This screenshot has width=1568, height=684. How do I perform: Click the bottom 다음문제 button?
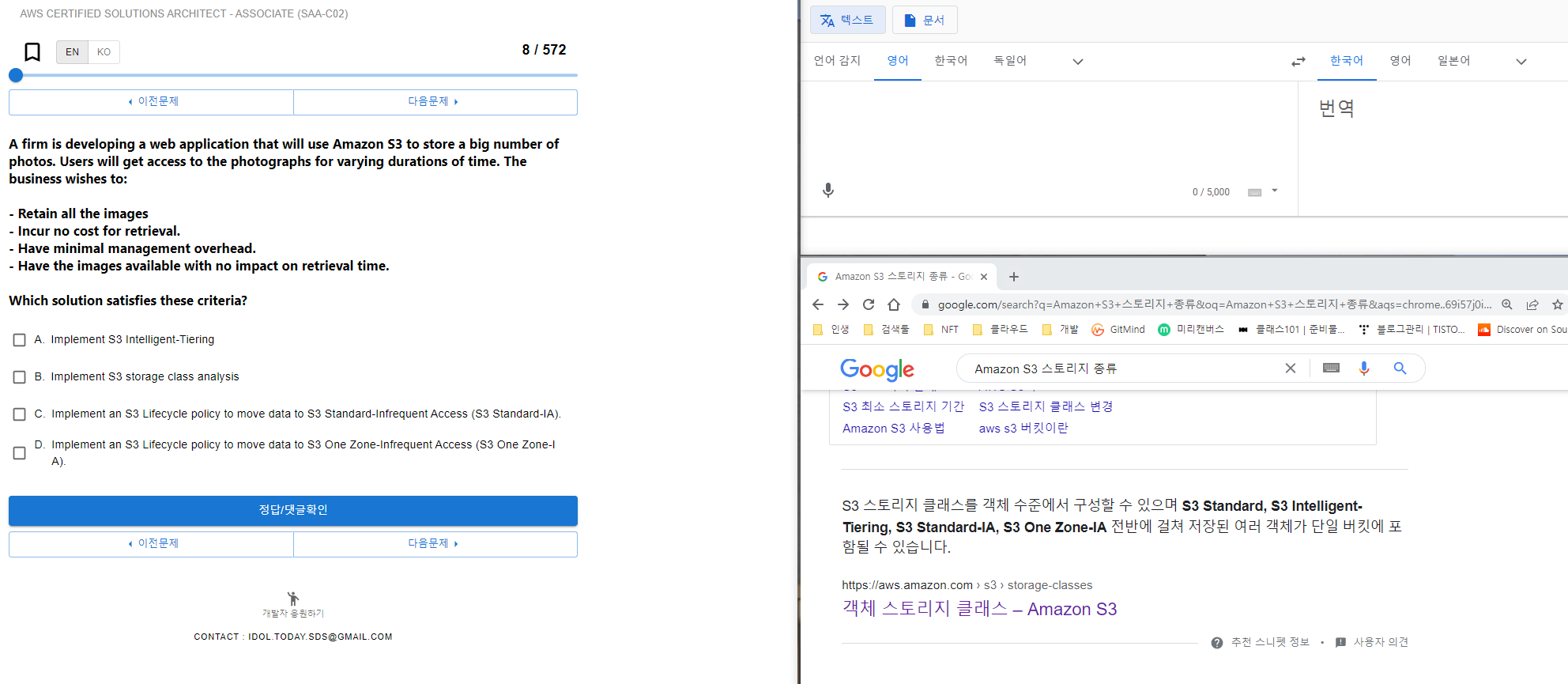pos(435,544)
